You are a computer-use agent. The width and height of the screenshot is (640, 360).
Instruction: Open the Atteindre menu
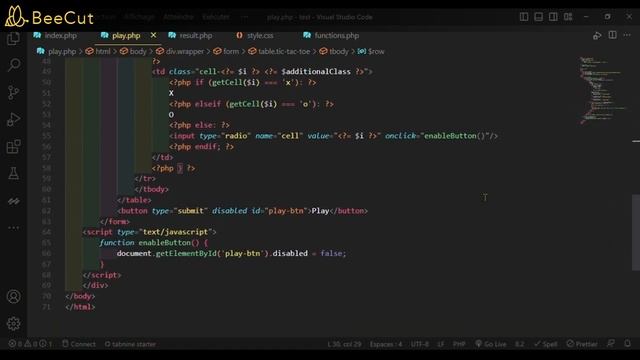tap(178, 17)
